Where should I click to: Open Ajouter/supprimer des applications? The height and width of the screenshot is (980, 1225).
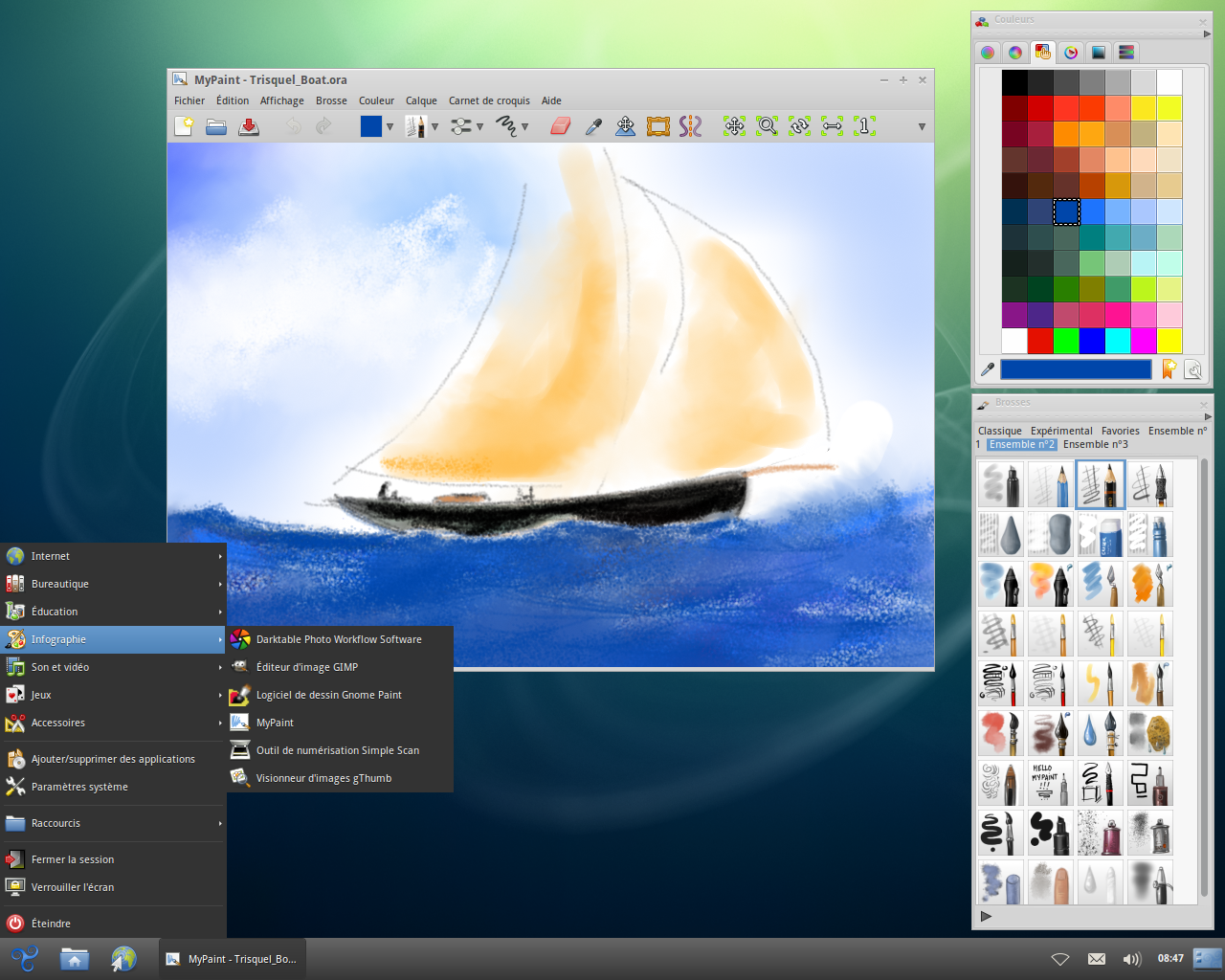tap(113, 759)
